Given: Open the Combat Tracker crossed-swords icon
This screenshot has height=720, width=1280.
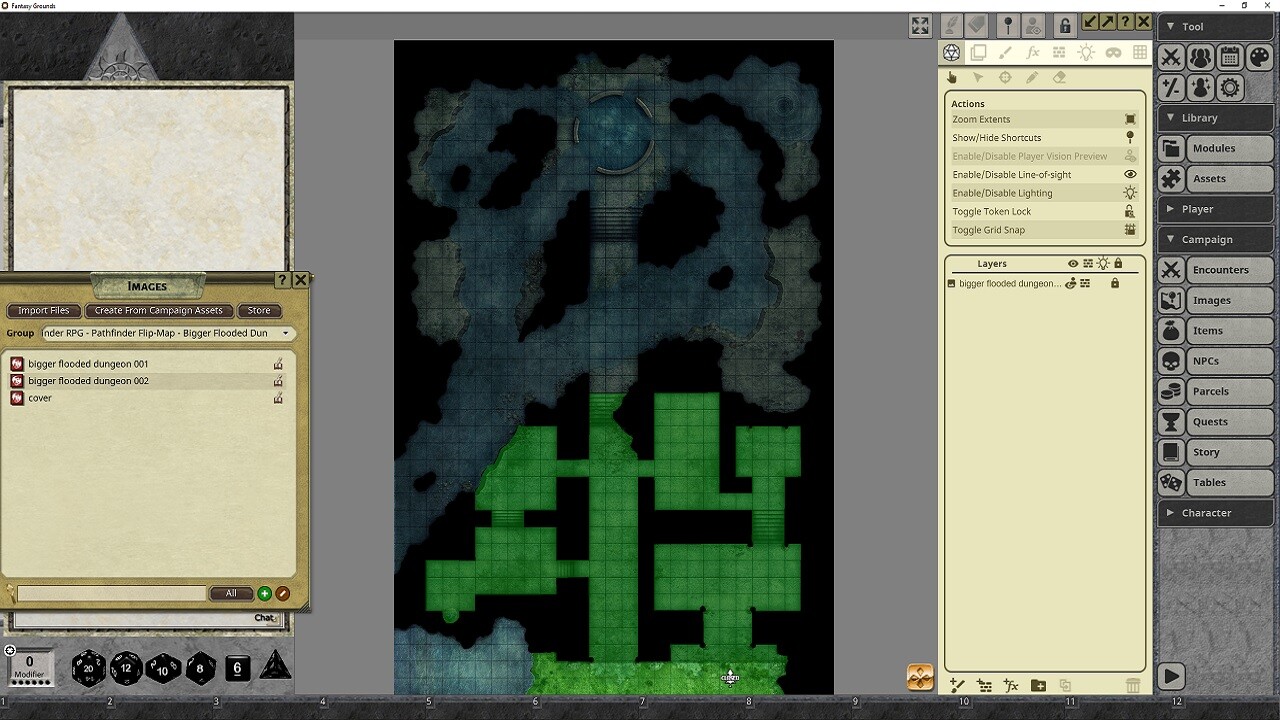Looking at the screenshot, I should click(1170, 57).
